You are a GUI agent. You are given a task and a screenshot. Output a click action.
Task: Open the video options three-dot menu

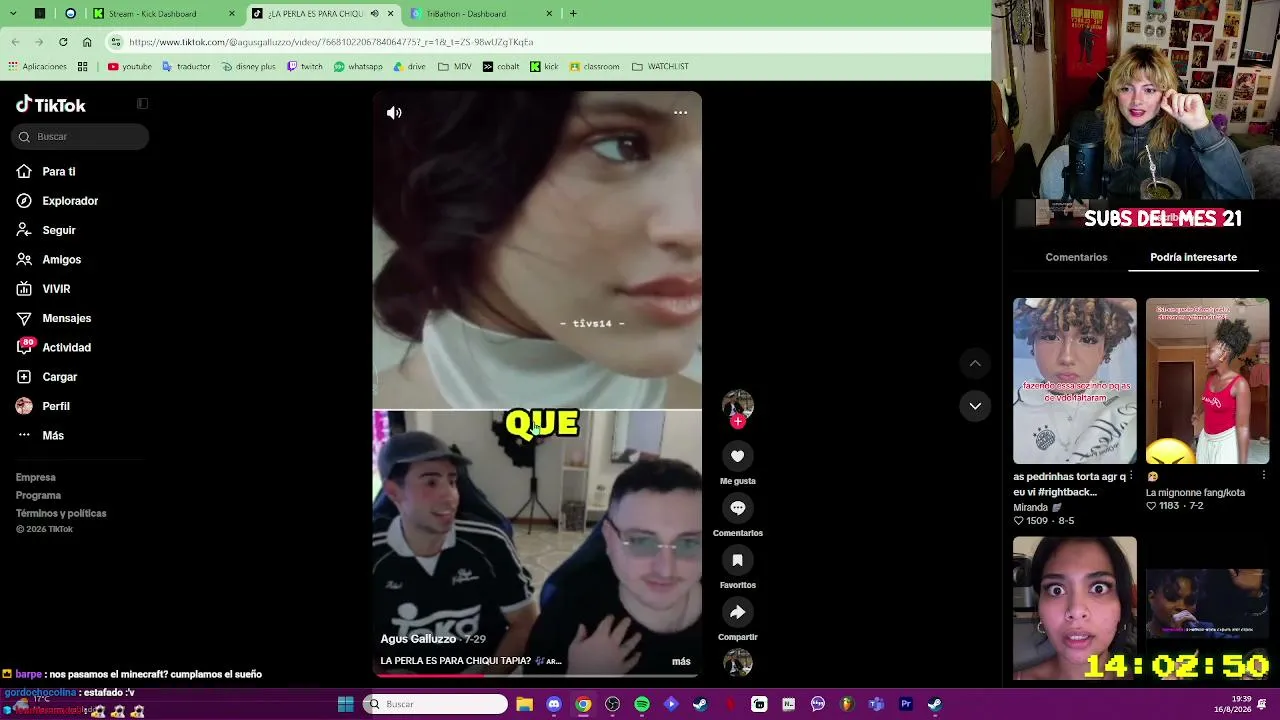pos(680,112)
